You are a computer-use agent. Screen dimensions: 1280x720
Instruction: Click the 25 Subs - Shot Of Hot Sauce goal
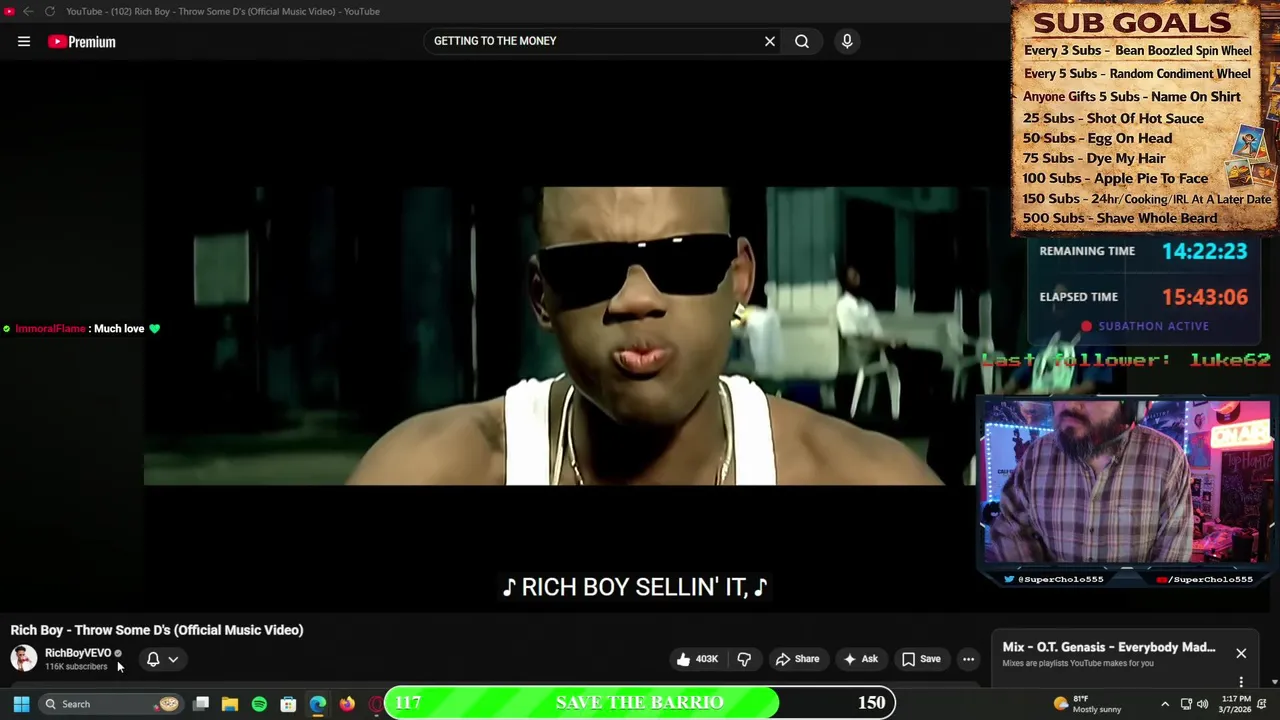point(1113,118)
